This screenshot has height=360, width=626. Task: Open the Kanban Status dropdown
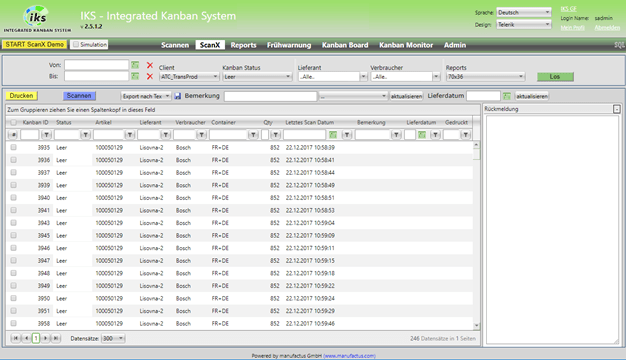click(257, 77)
